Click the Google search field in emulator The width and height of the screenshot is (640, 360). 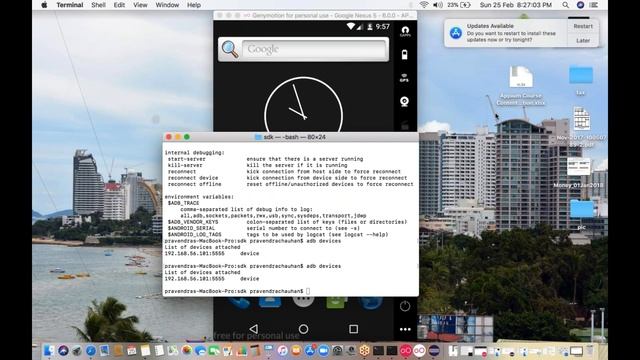313,49
